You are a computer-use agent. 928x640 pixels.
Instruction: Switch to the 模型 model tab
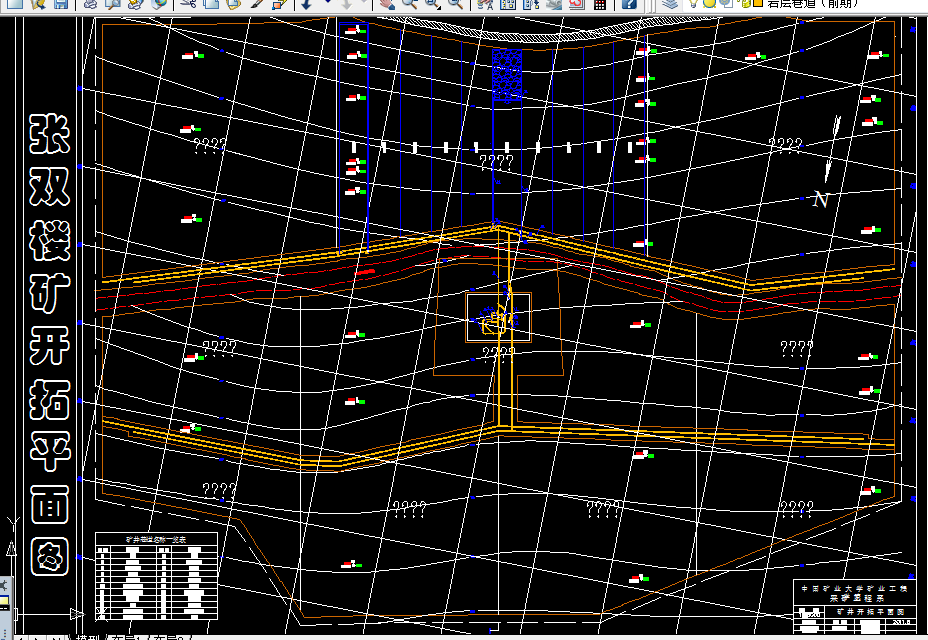88,638
